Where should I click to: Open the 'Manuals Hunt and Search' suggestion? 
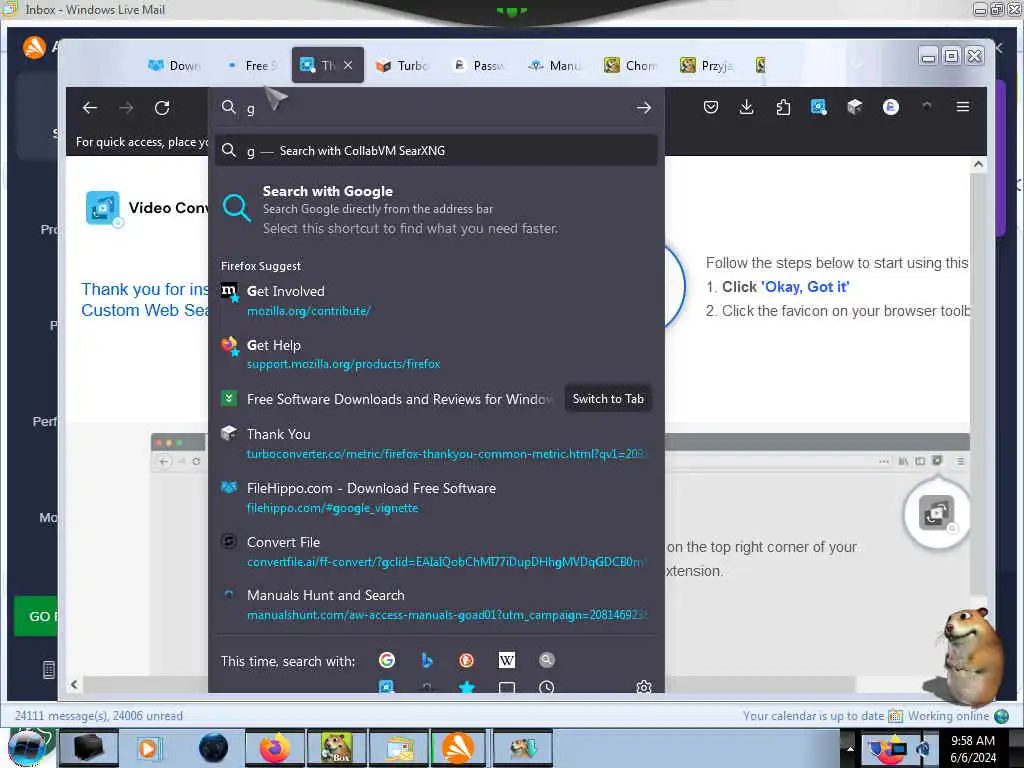[x=436, y=604]
